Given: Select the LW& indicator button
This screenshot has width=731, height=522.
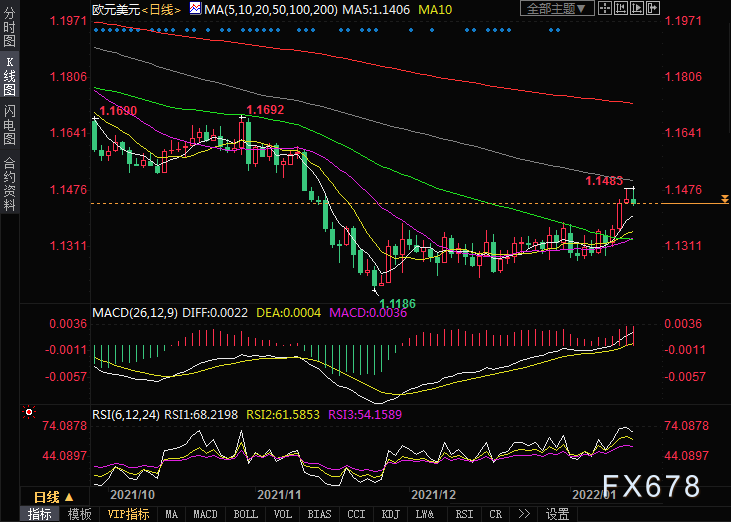Looking at the screenshot, I should pyautogui.click(x=425, y=514).
